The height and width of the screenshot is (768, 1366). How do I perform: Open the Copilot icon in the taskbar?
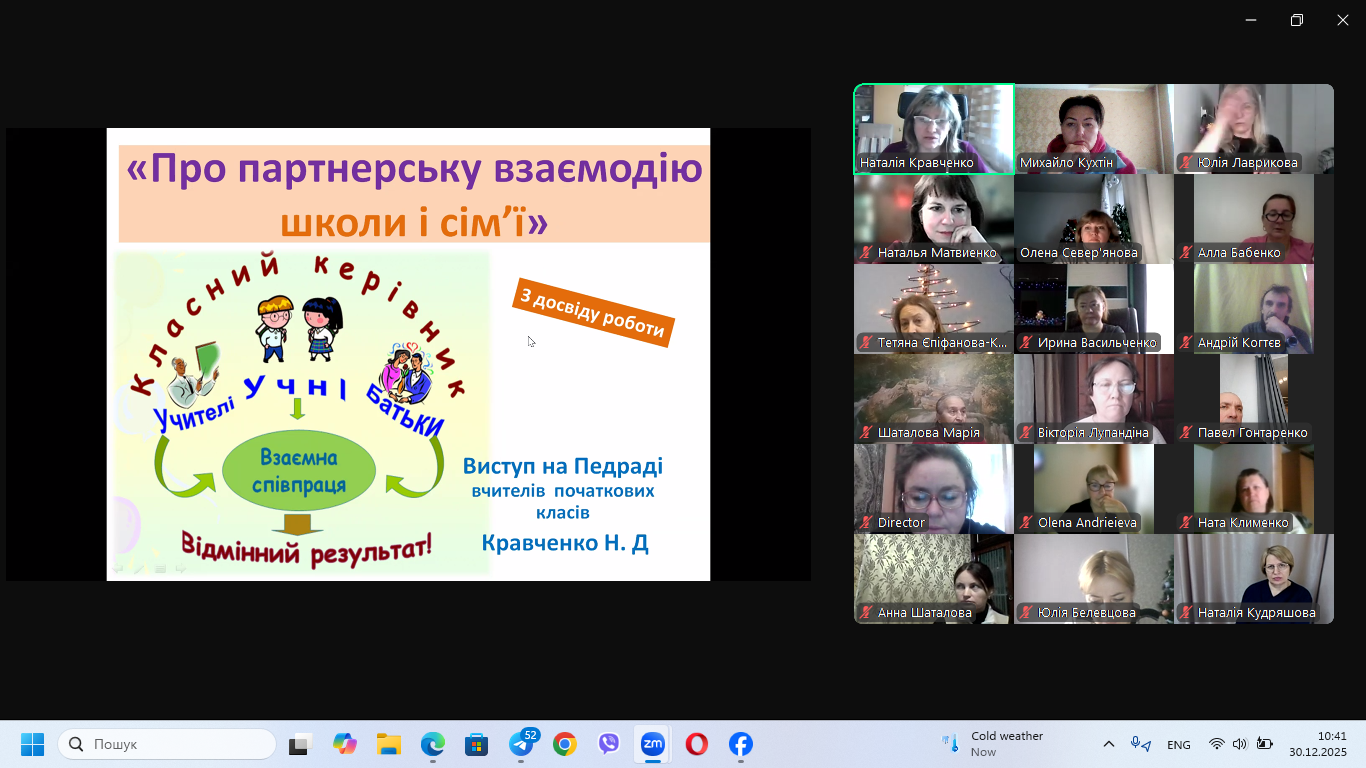(345, 744)
